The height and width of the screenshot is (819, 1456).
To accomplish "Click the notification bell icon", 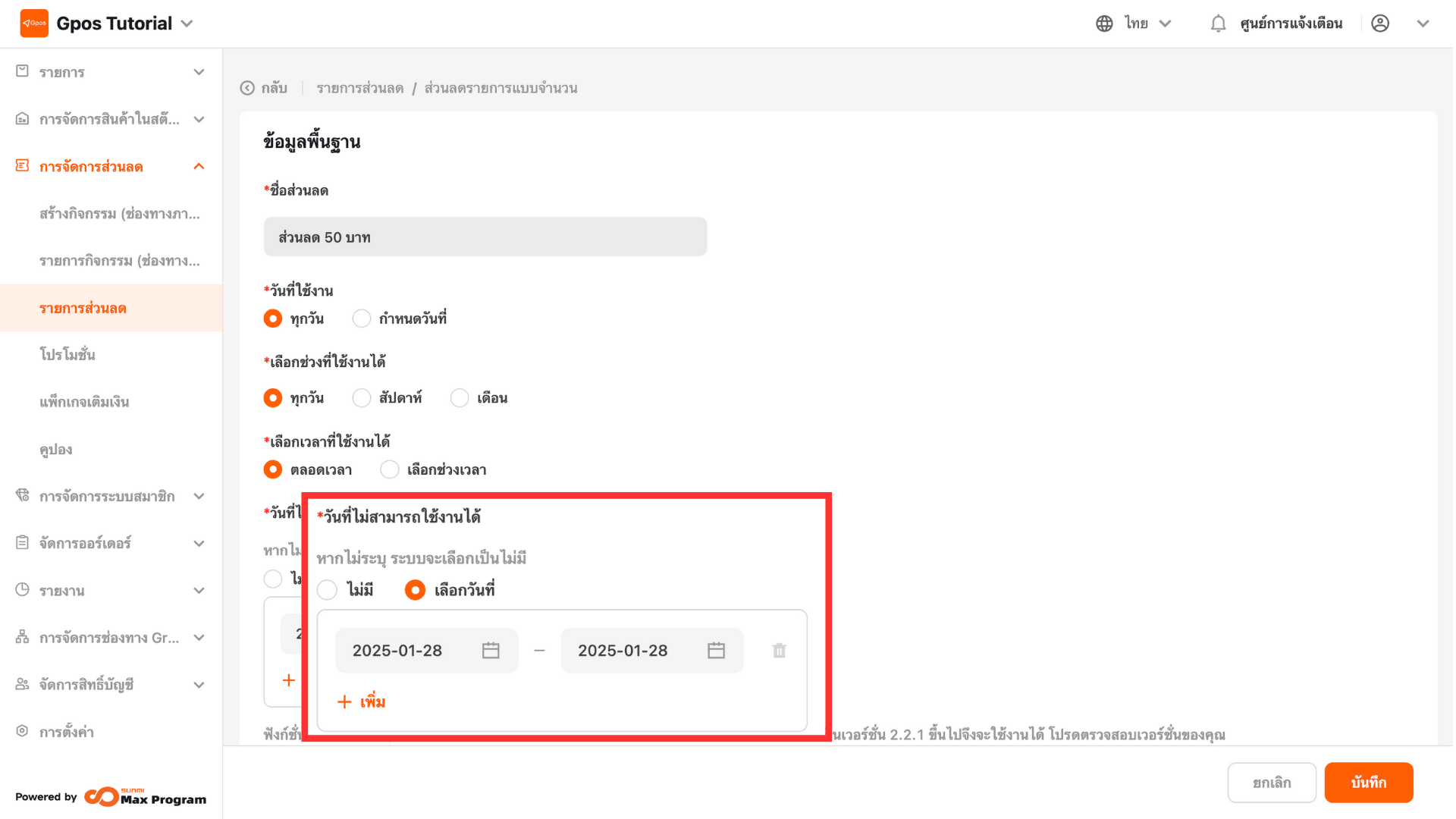I will tap(1218, 24).
